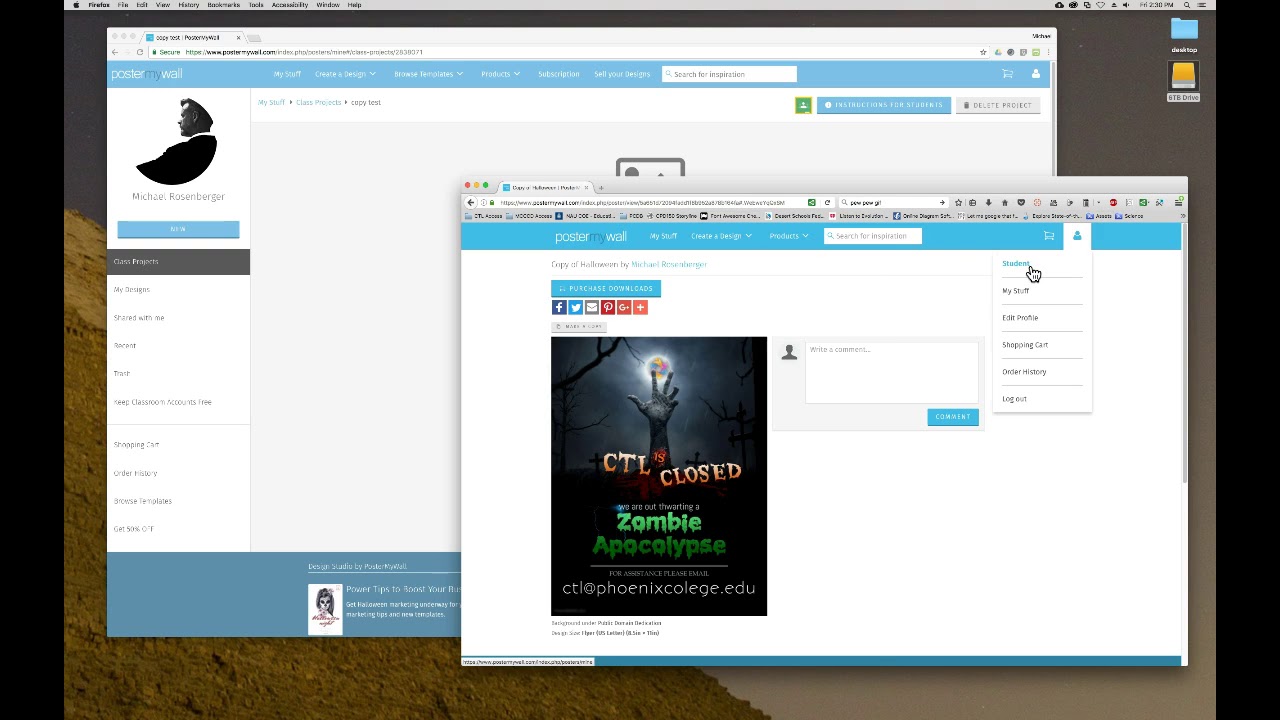Submit with Comment button

click(x=953, y=417)
